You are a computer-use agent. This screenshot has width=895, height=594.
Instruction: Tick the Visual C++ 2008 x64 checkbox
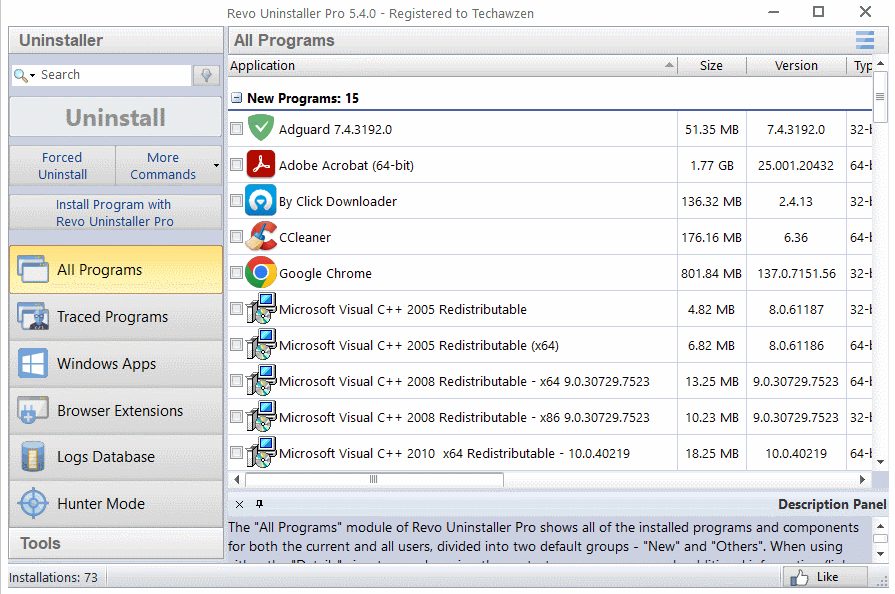(x=236, y=381)
